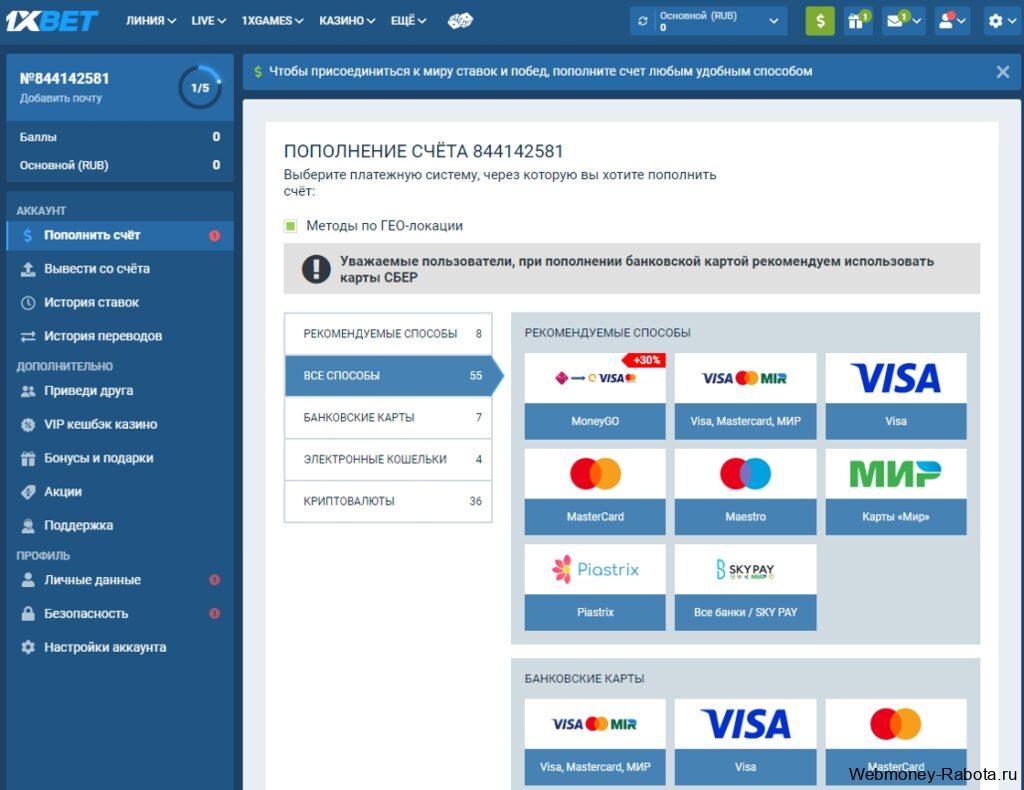The height and width of the screenshot is (790, 1024).
Task: Select Visa, Mastercard, МИР in Банковские карты section
Action: (595, 742)
